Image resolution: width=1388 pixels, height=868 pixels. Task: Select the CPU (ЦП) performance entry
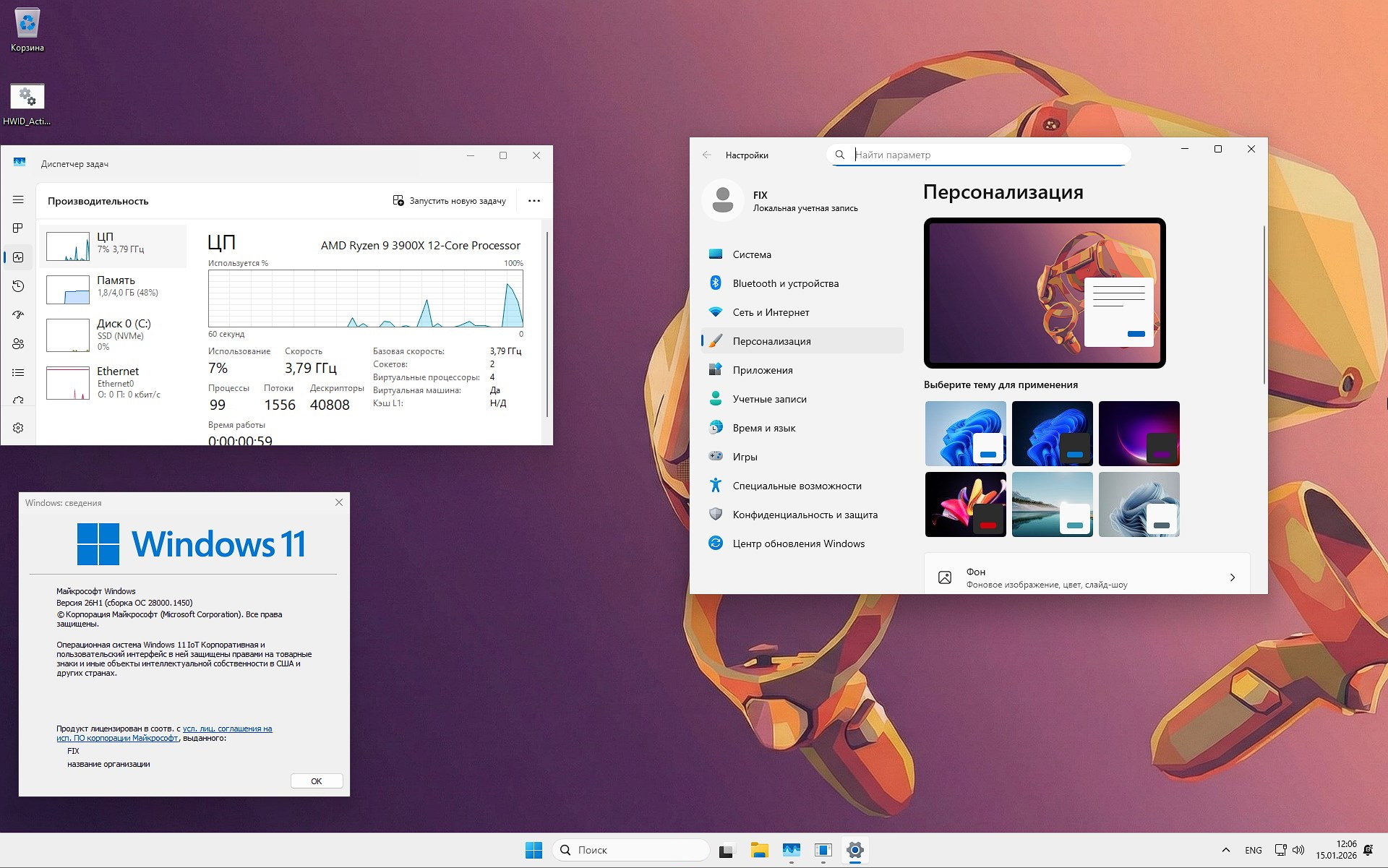[112, 246]
